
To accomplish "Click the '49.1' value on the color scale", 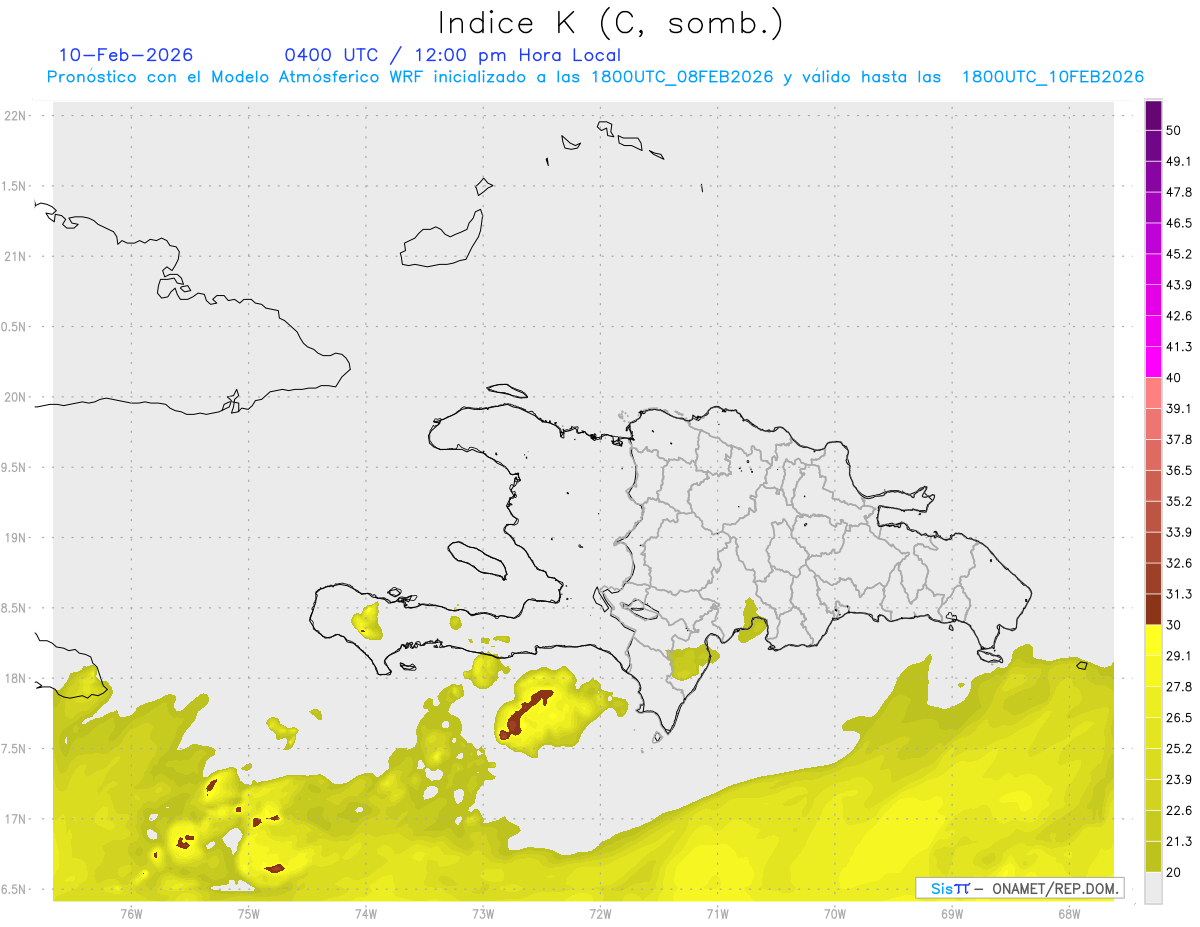I will [1180, 162].
